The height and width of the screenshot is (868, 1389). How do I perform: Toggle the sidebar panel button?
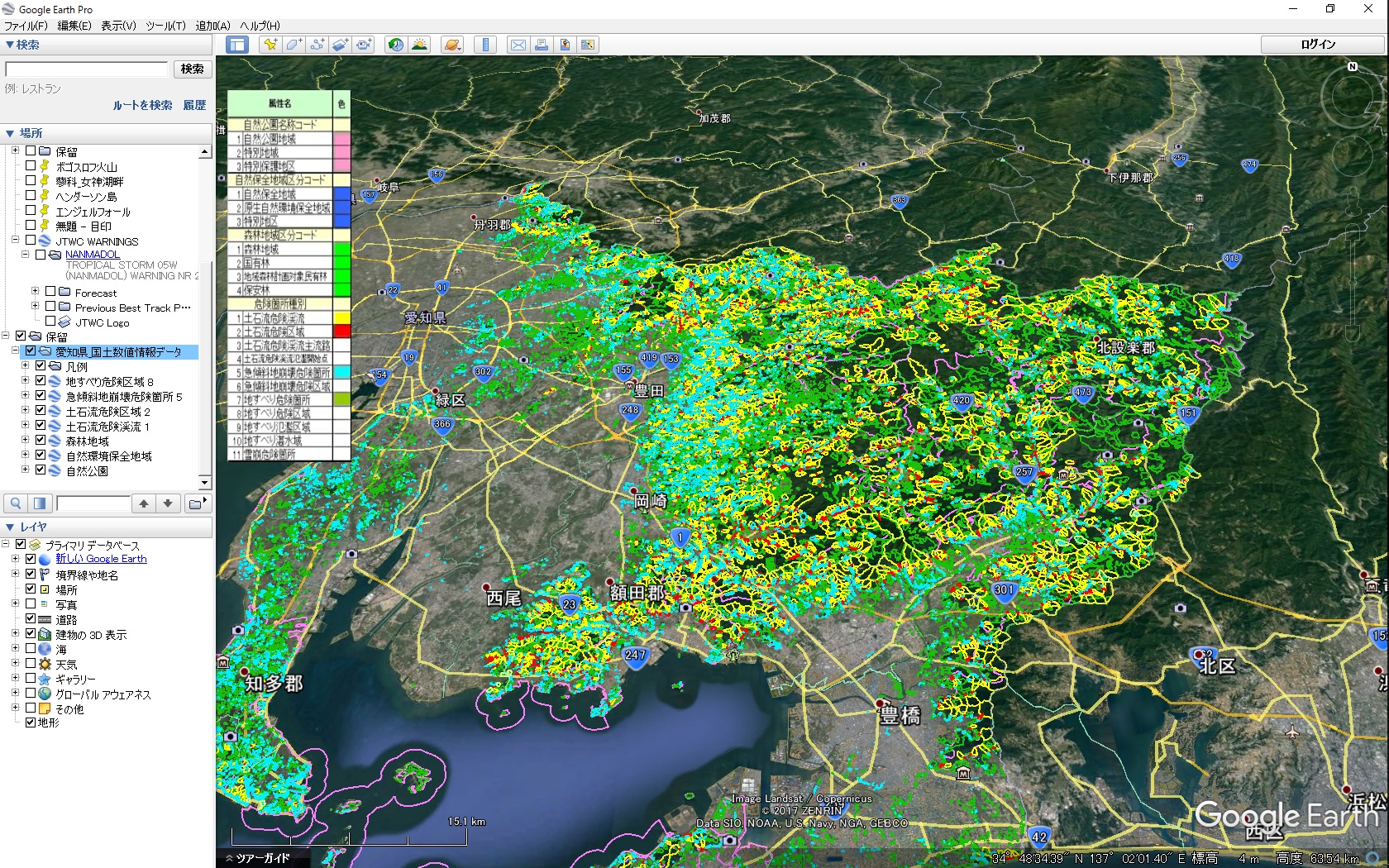[x=237, y=45]
